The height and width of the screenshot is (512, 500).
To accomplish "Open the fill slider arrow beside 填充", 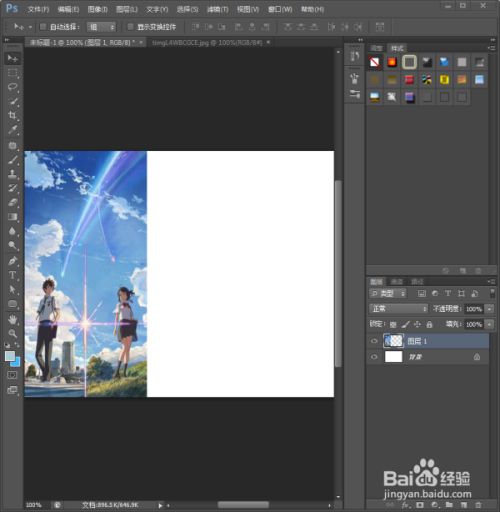I will (489, 324).
